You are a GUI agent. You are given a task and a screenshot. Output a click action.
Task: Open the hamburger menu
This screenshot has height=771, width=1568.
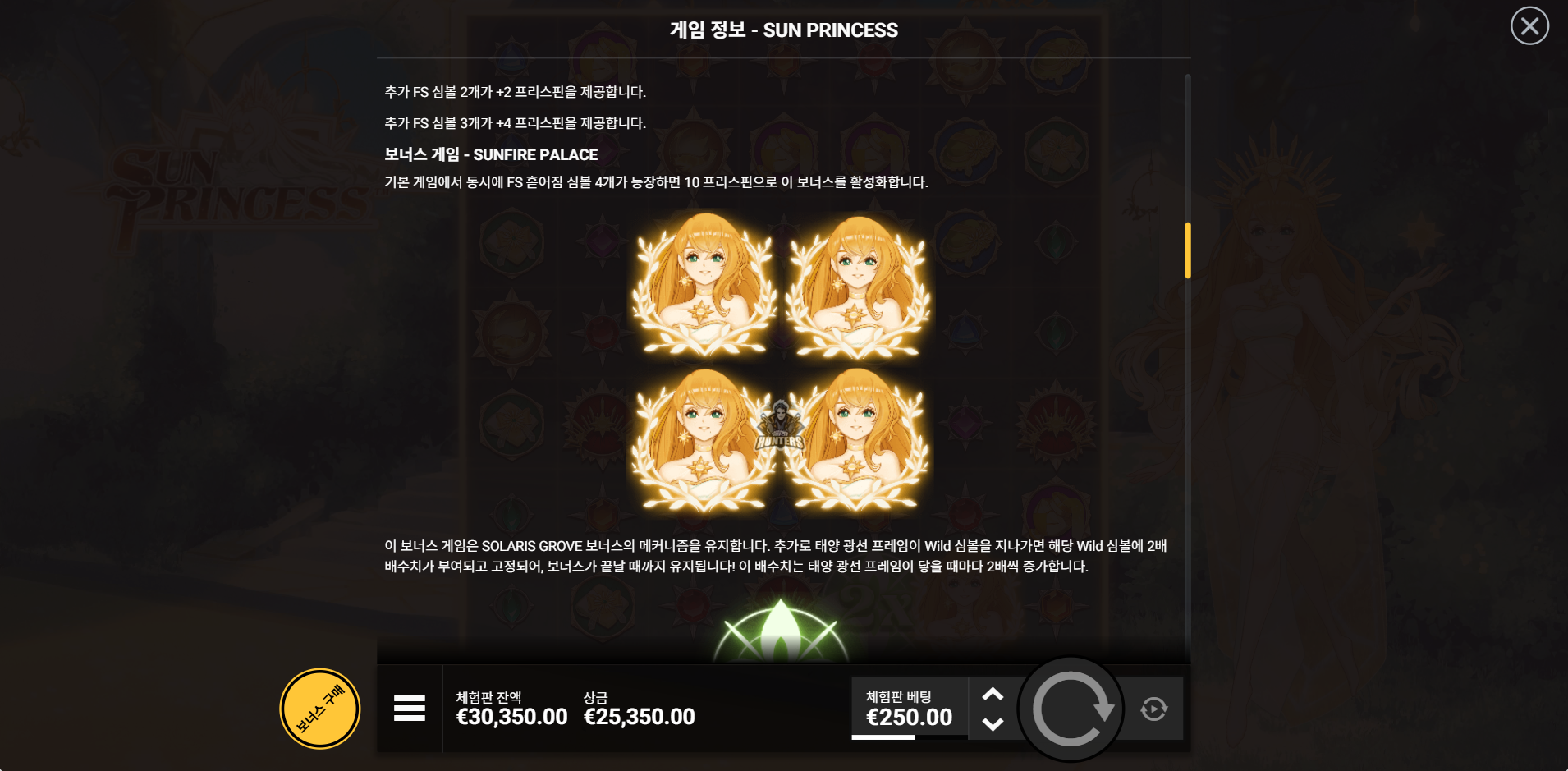coord(410,708)
